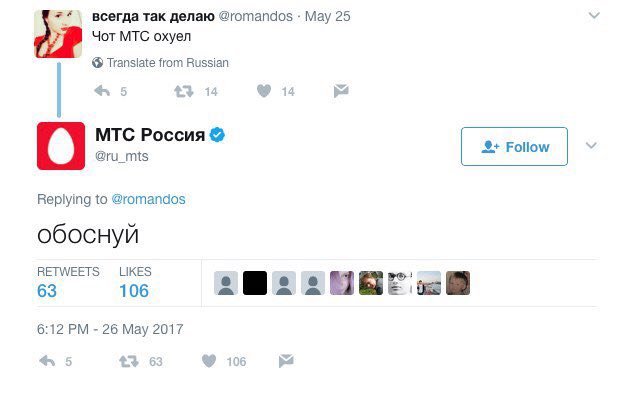Reply to the @romandos tweet
The width and height of the screenshot is (635, 396).
(x=102, y=91)
